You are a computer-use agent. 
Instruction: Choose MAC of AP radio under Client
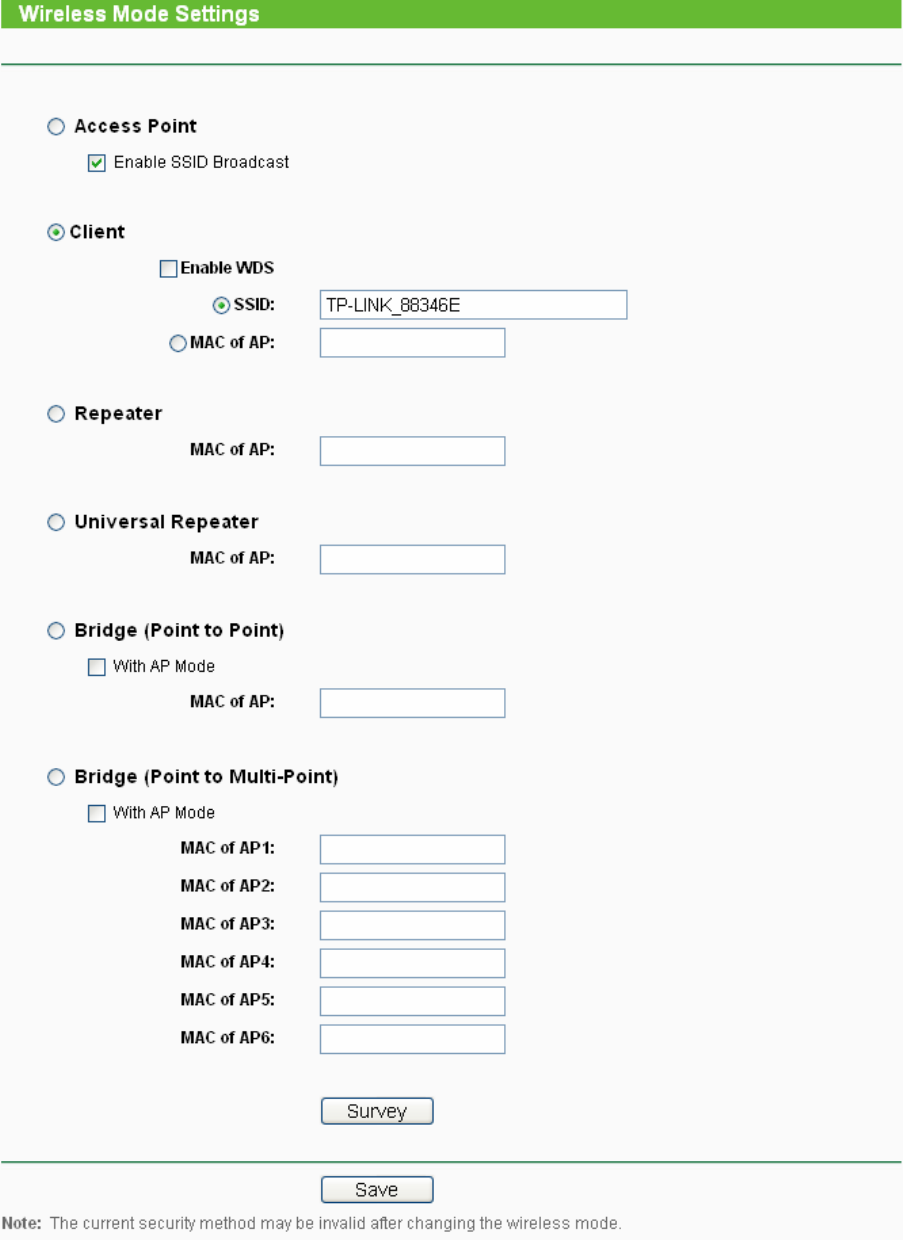click(178, 343)
